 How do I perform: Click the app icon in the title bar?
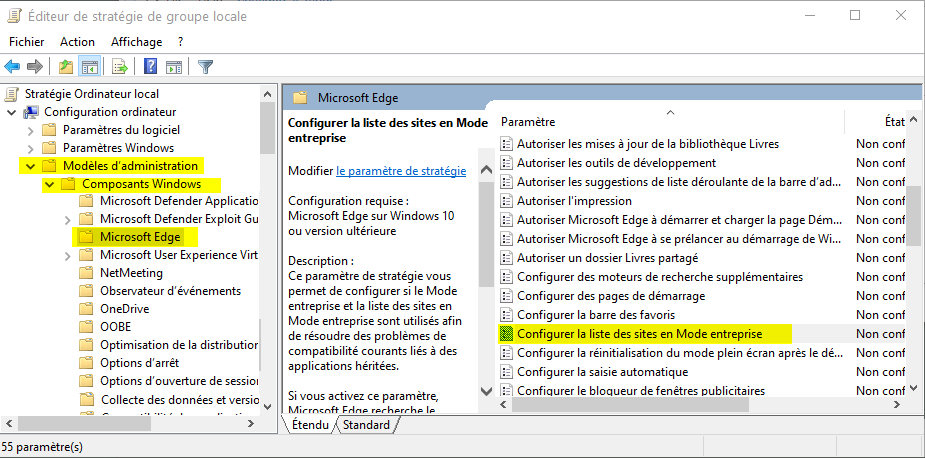point(15,16)
